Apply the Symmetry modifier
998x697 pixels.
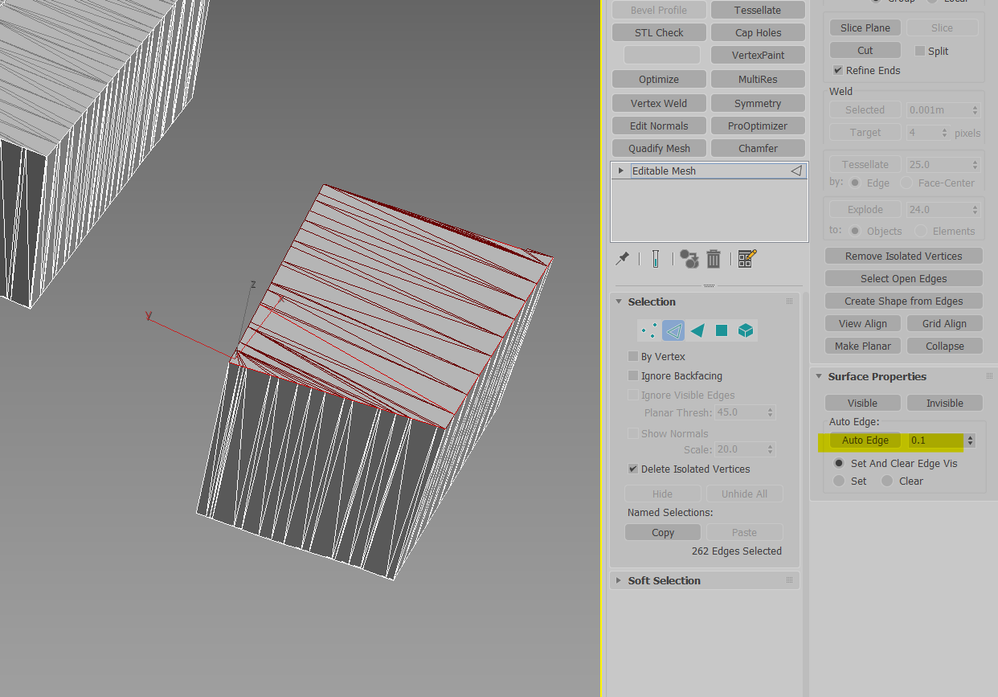pos(757,103)
